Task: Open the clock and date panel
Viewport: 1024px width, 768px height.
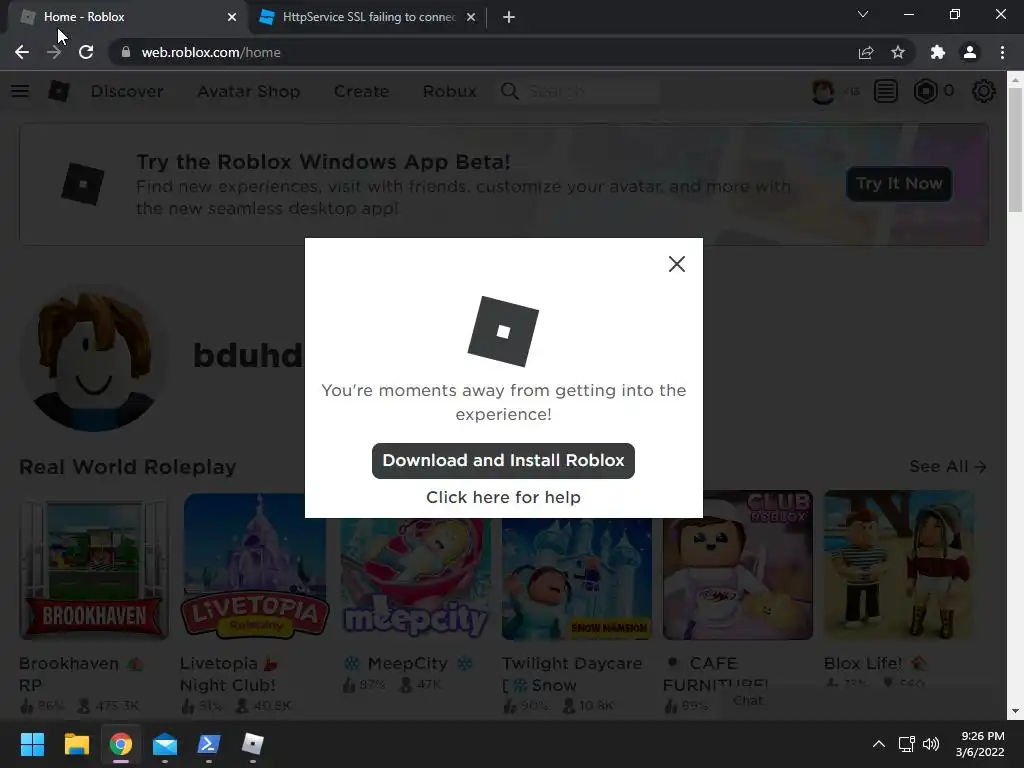Action: click(980, 744)
